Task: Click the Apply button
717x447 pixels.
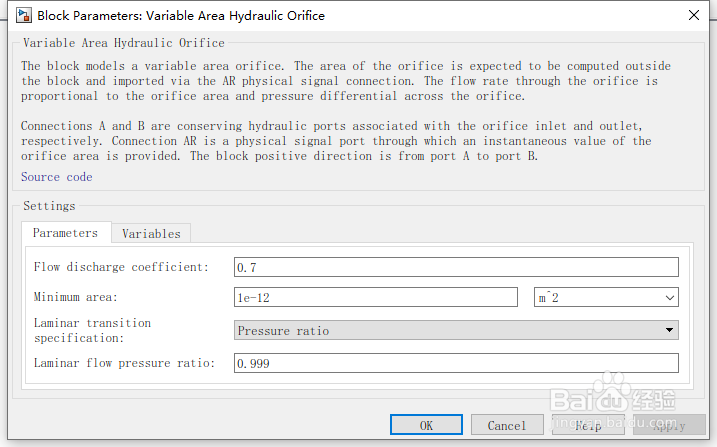Action: [669, 425]
